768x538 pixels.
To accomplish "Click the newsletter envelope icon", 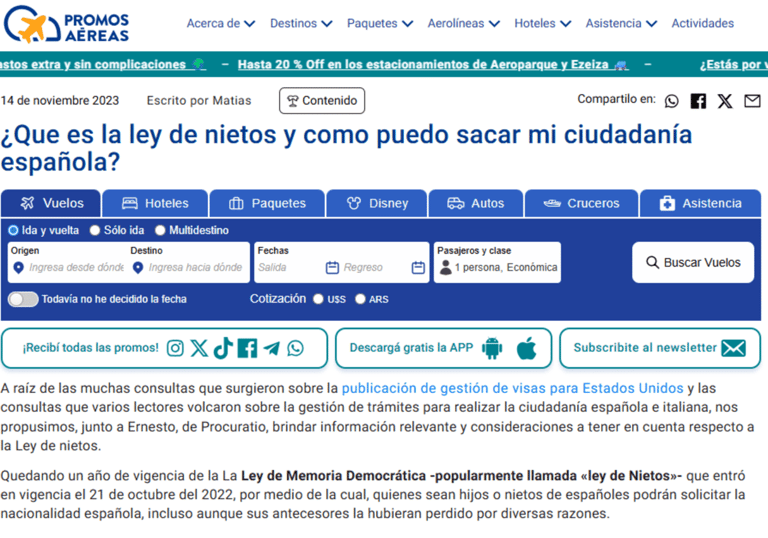I will 734,348.
